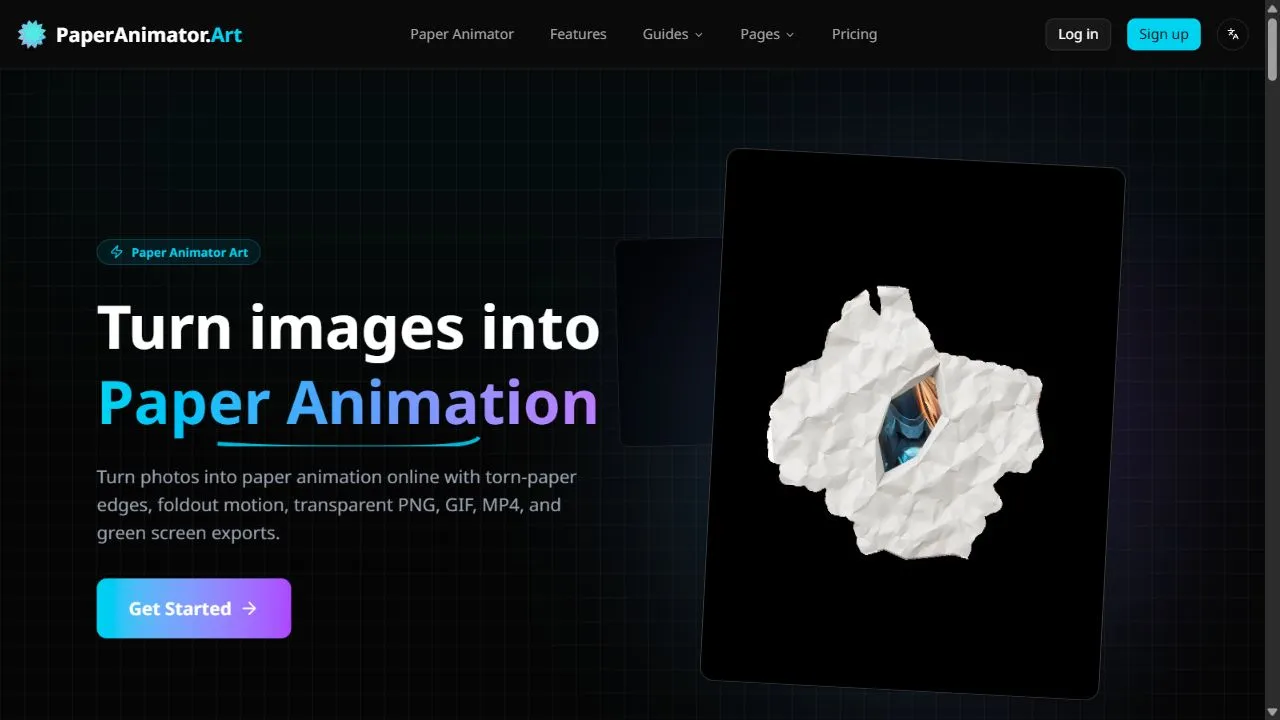Open the language translate icon button
1280x720 pixels.
pyautogui.click(x=1233, y=34)
